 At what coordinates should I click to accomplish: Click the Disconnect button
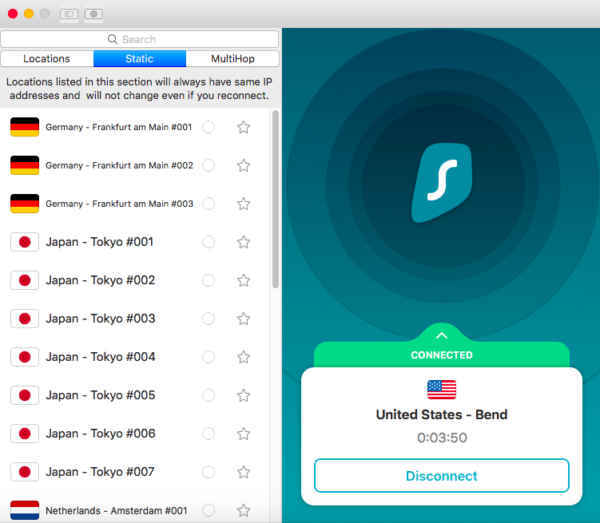(x=442, y=476)
